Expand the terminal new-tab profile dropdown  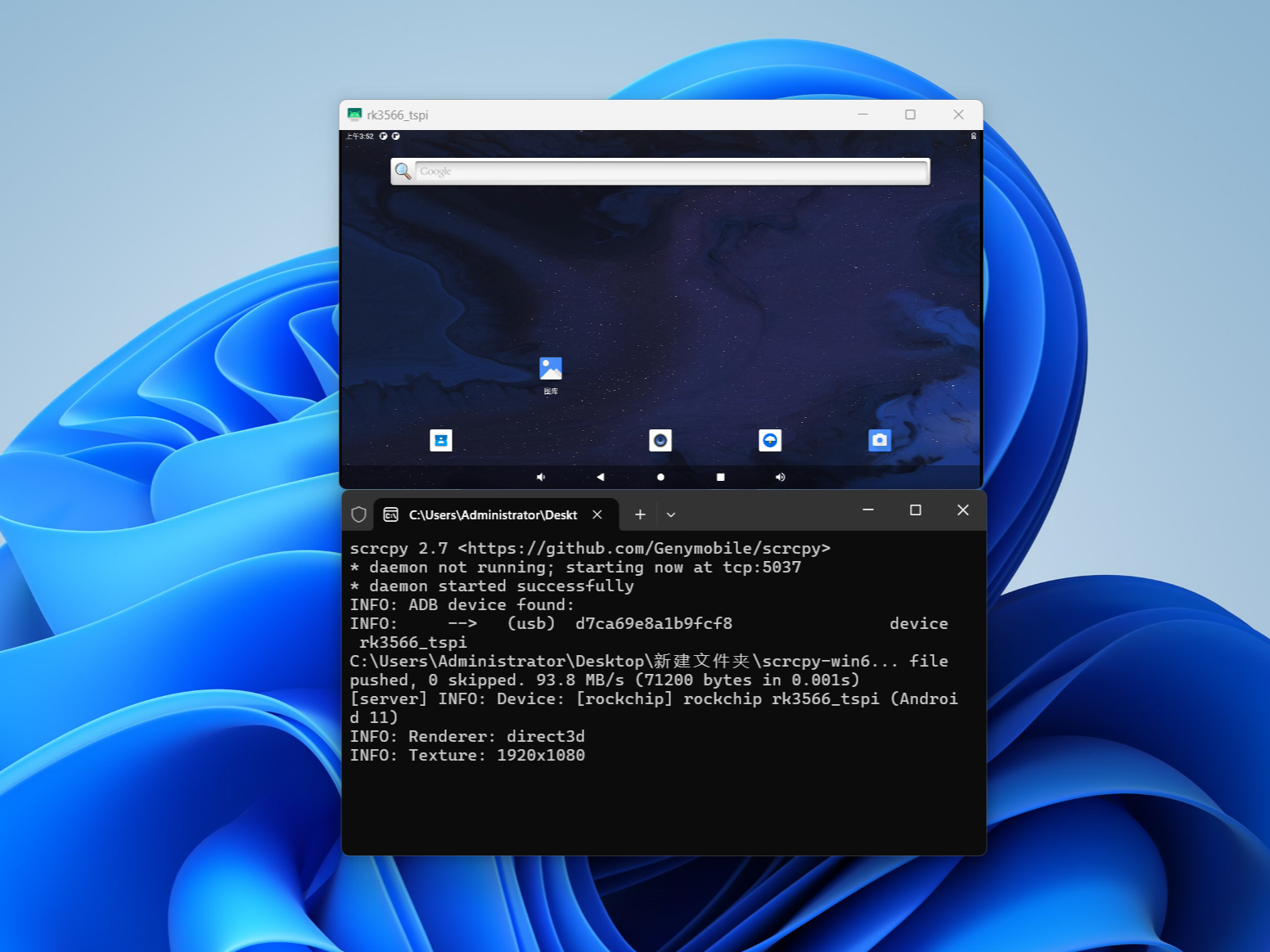[671, 514]
